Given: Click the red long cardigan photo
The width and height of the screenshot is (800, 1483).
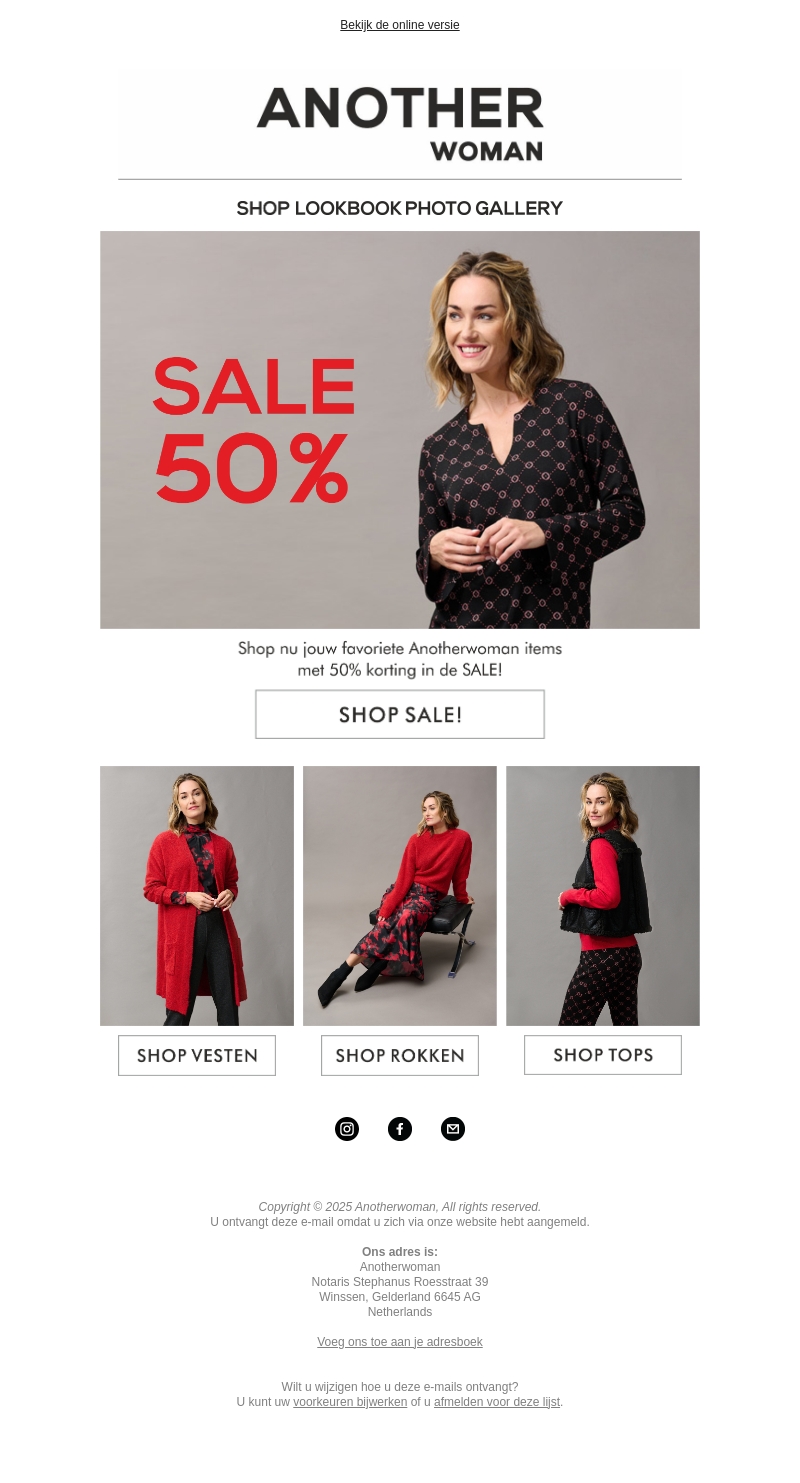Looking at the screenshot, I should 197,896.
